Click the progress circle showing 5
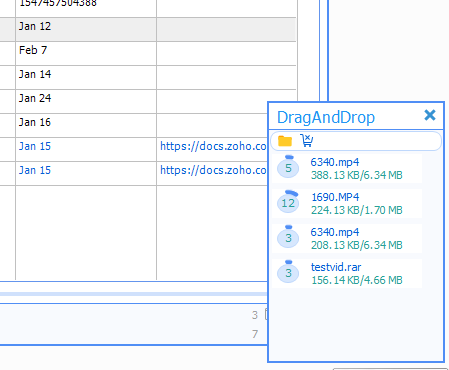The image size is (449, 370). (x=288, y=167)
